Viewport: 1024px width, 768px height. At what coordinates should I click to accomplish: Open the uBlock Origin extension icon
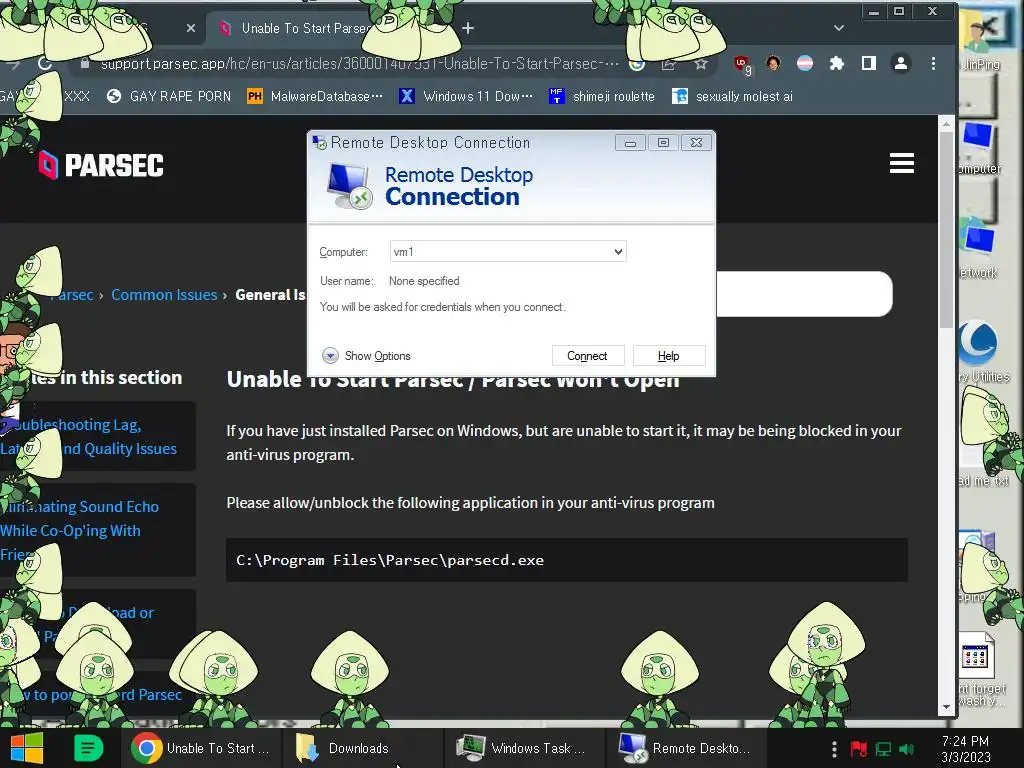(742, 64)
